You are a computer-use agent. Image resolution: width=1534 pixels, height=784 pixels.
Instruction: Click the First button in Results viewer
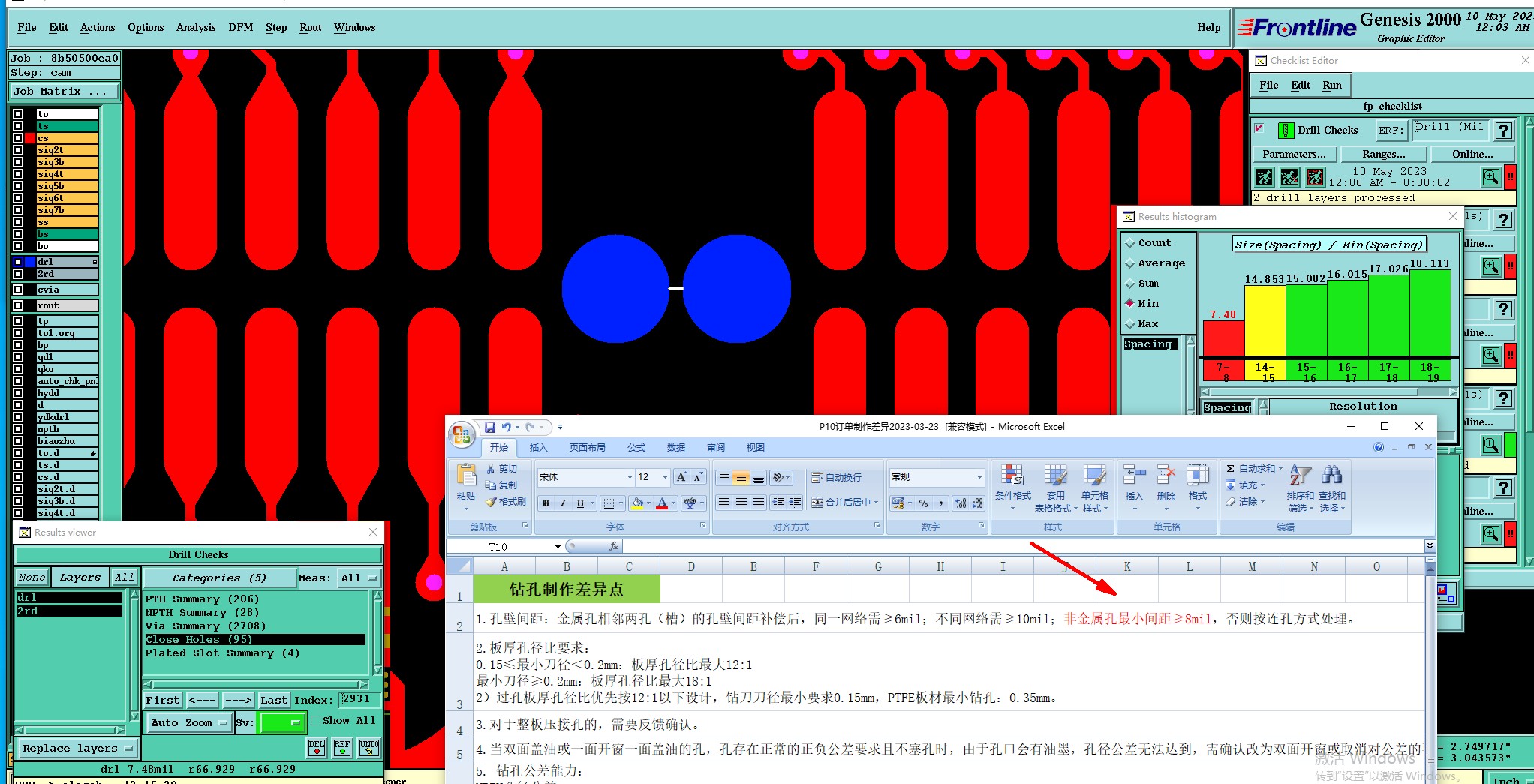[163, 701]
